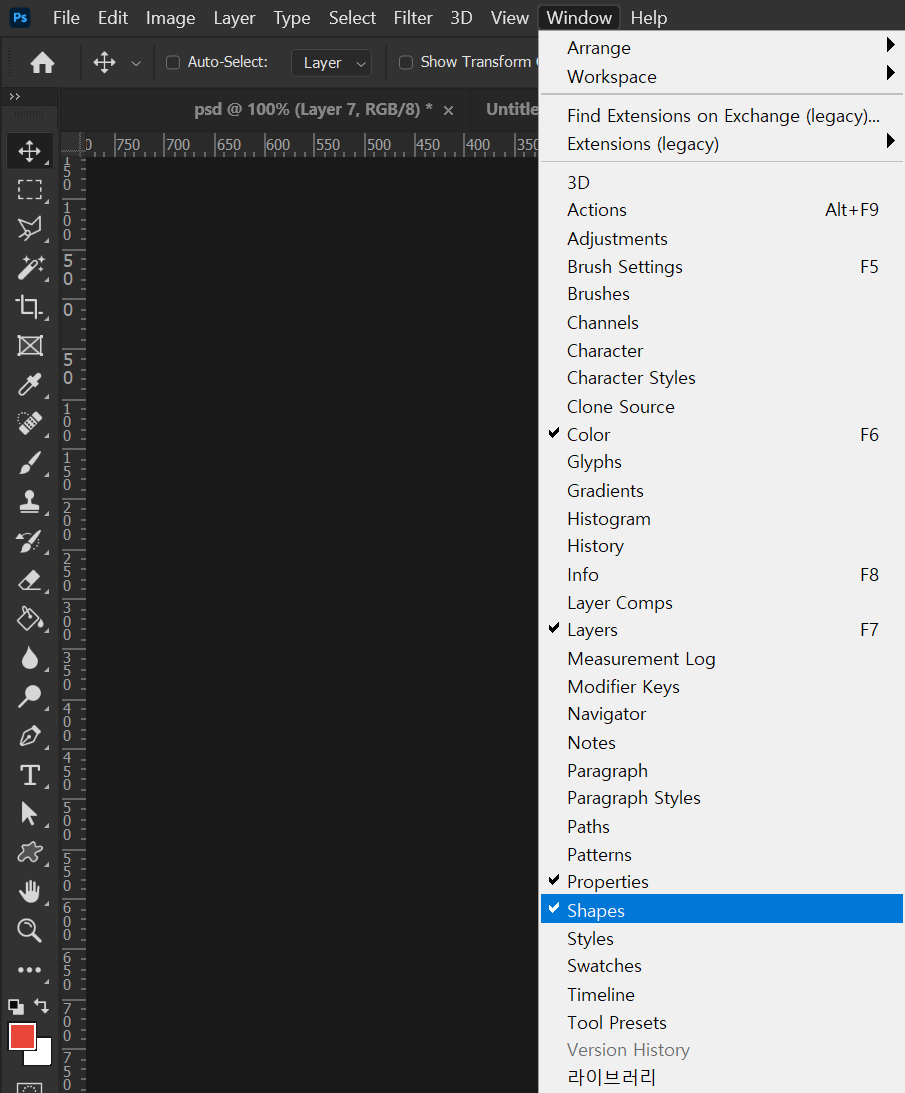Go to the Home screen icon
Image resolution: width=905 pixels, height=1093 pixels.
[43, 63]
